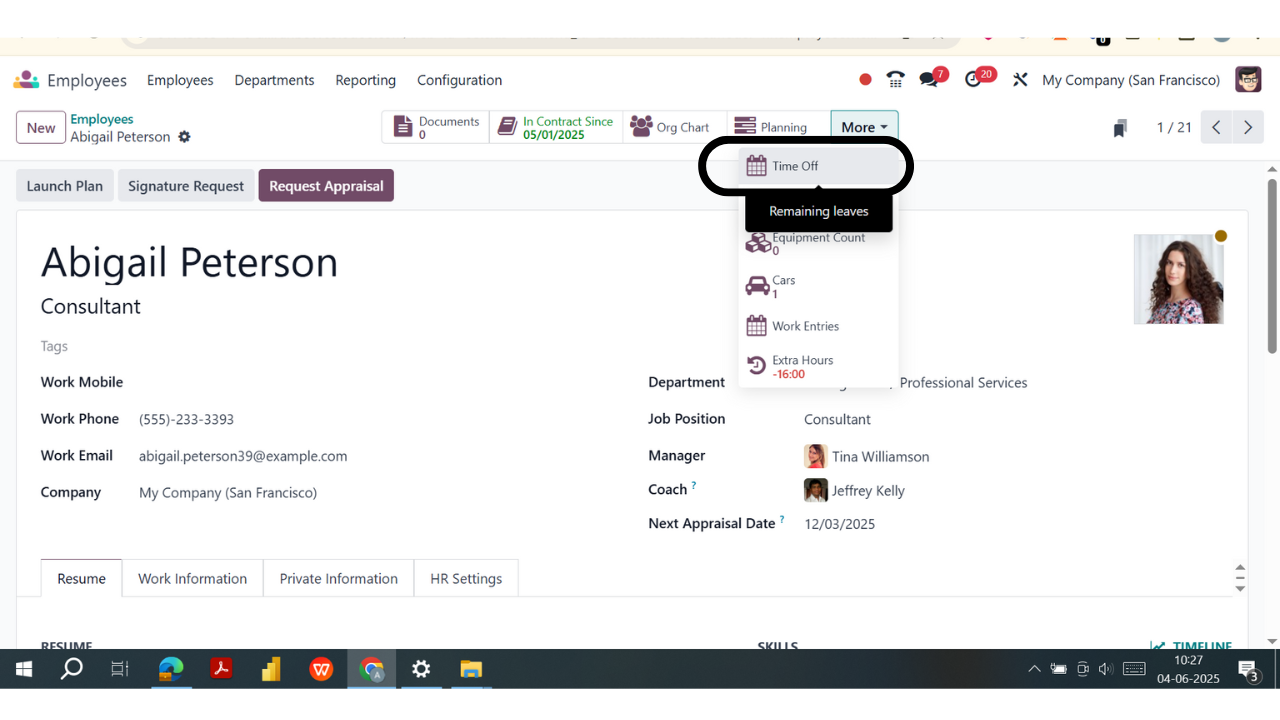Select Time Off from the More menu

pos(793,165)
